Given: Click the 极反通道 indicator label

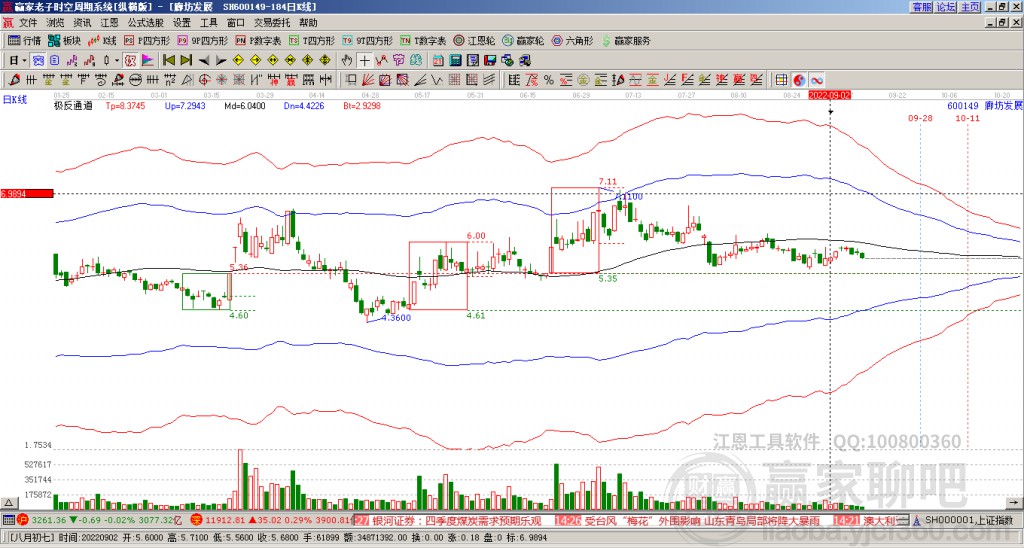Looking at the screenshot, I should (x=73, y=105).
